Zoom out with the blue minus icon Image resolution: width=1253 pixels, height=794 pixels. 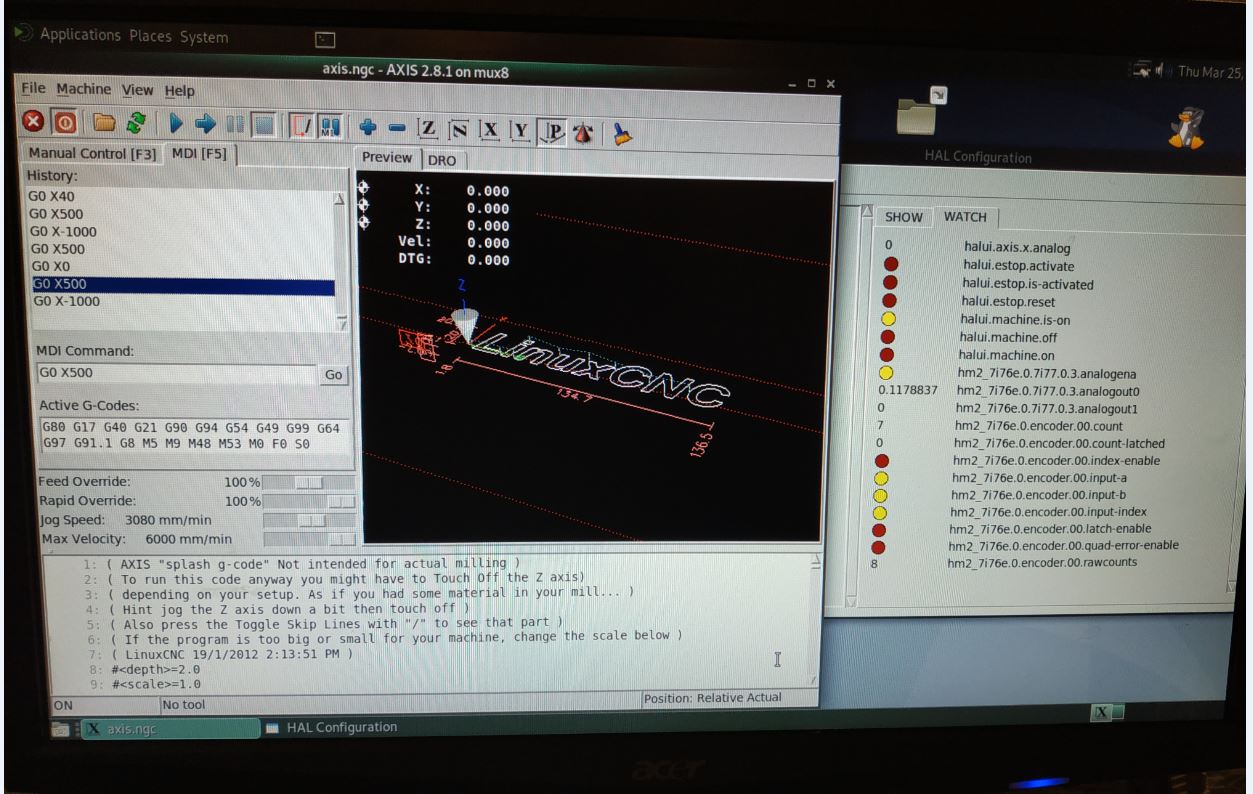pos(396,131)
